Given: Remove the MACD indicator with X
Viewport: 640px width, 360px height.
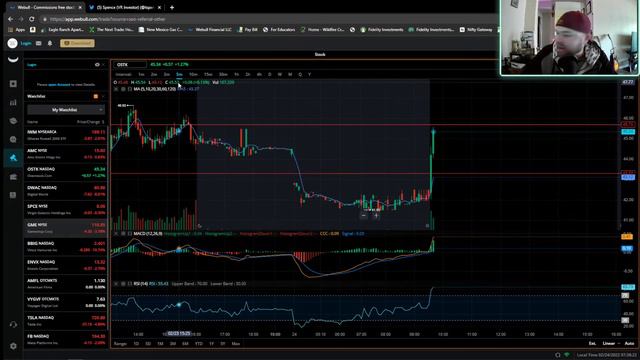Looking at the screenshot, I should click(x=116, y=234).
